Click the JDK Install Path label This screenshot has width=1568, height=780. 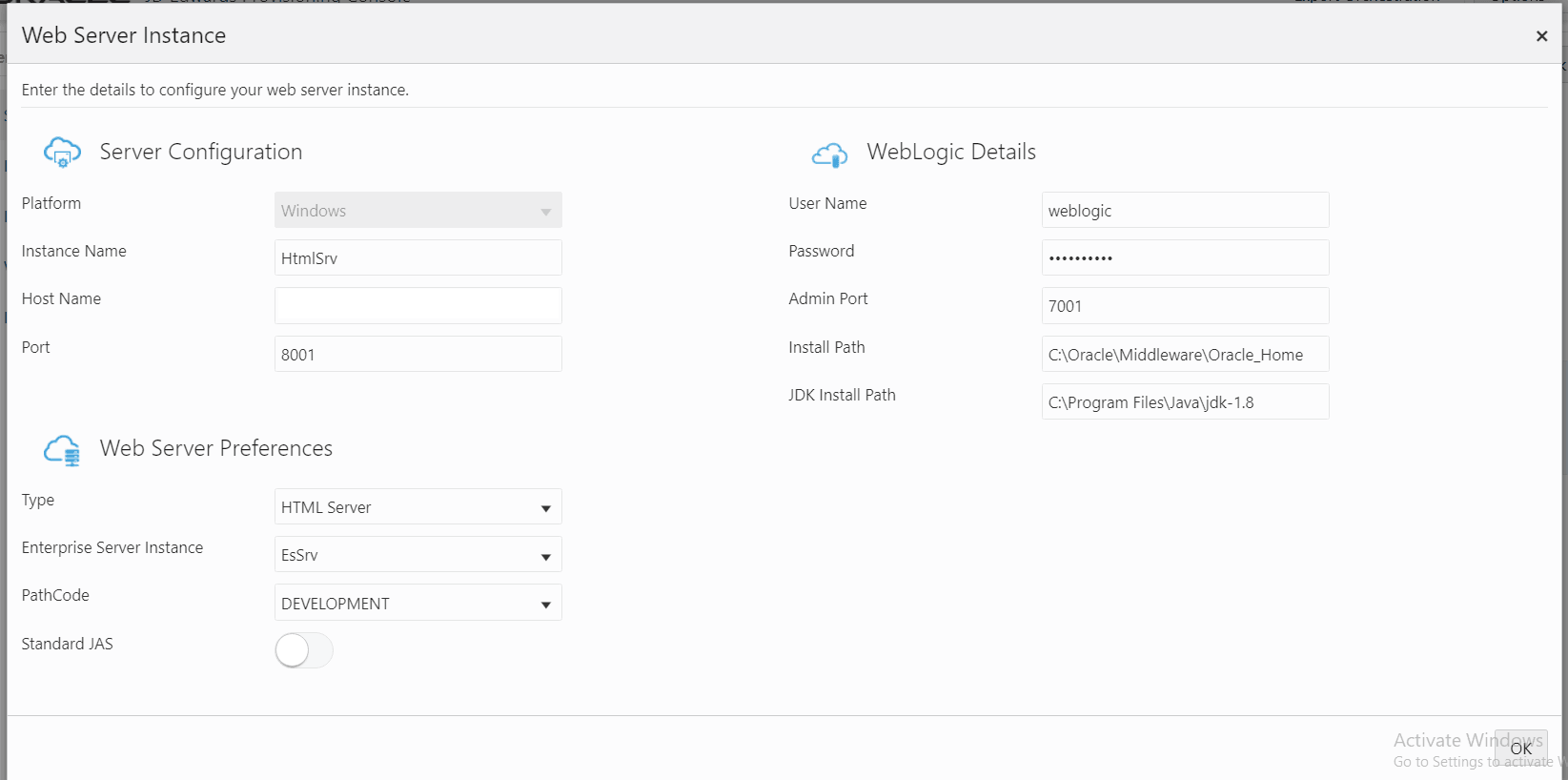842,395
